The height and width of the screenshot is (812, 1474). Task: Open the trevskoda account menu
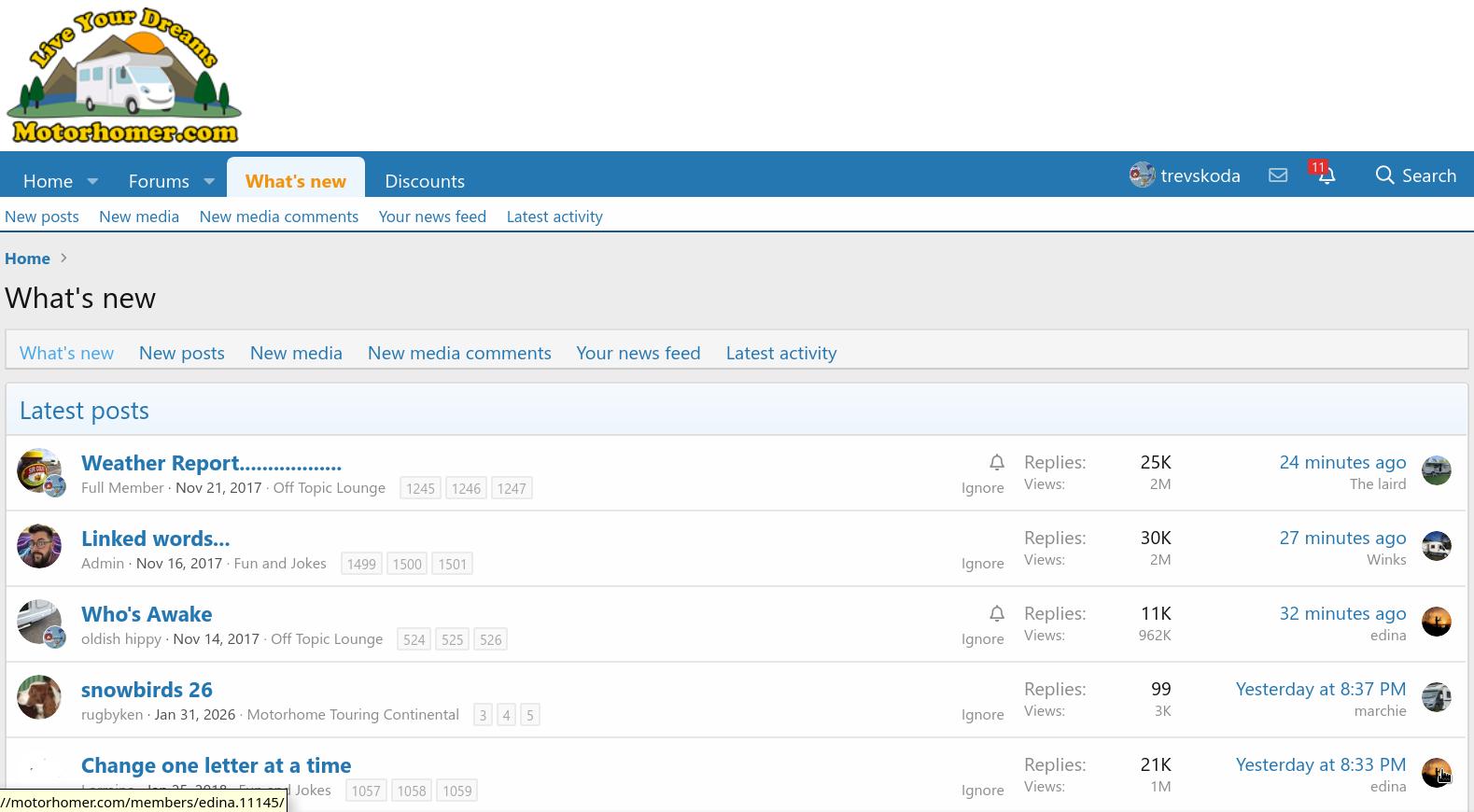1200,175
